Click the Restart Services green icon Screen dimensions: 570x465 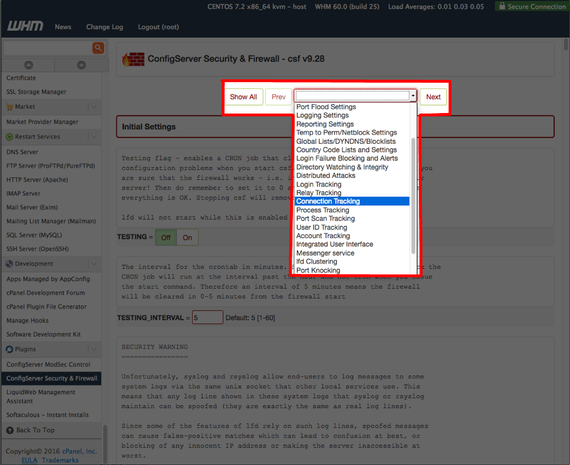tap(9, 137)
